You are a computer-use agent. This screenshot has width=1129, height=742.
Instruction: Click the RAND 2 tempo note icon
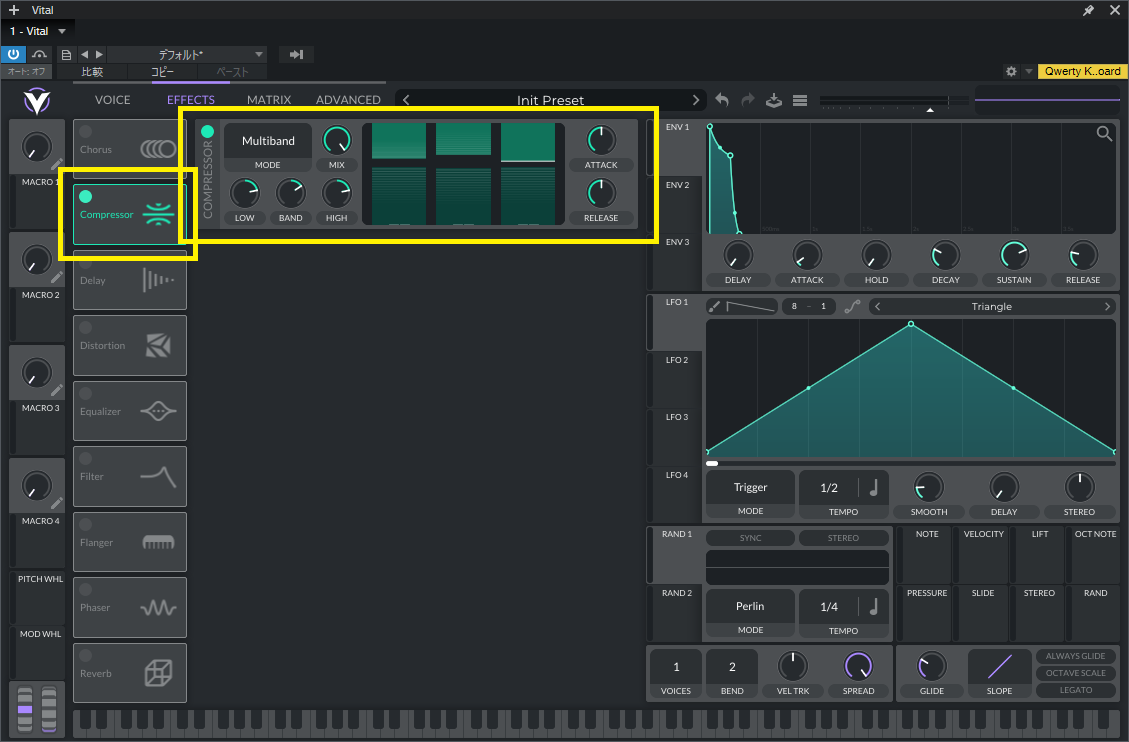point(874,607)
